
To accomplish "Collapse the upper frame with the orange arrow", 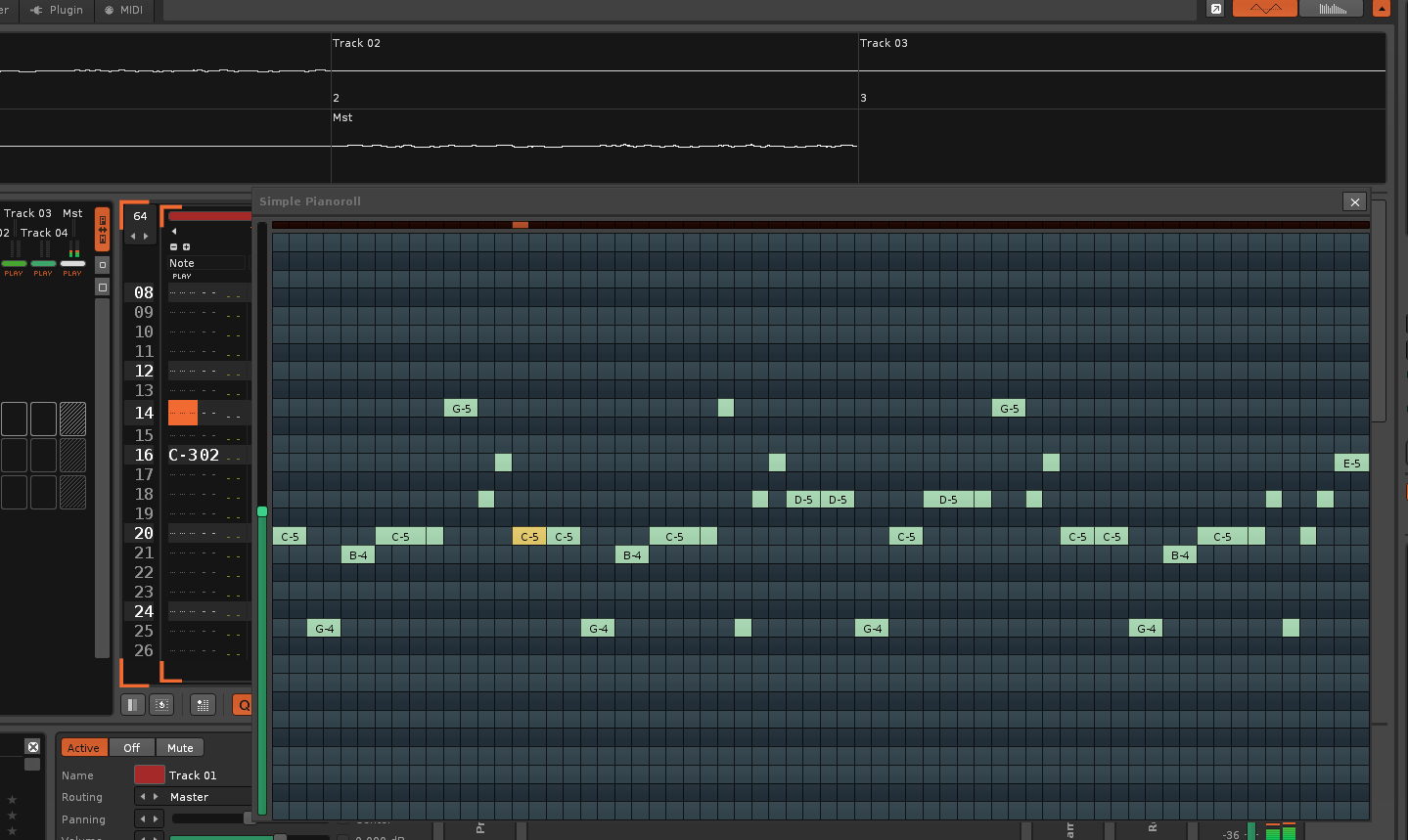I will click(1382, 9).
